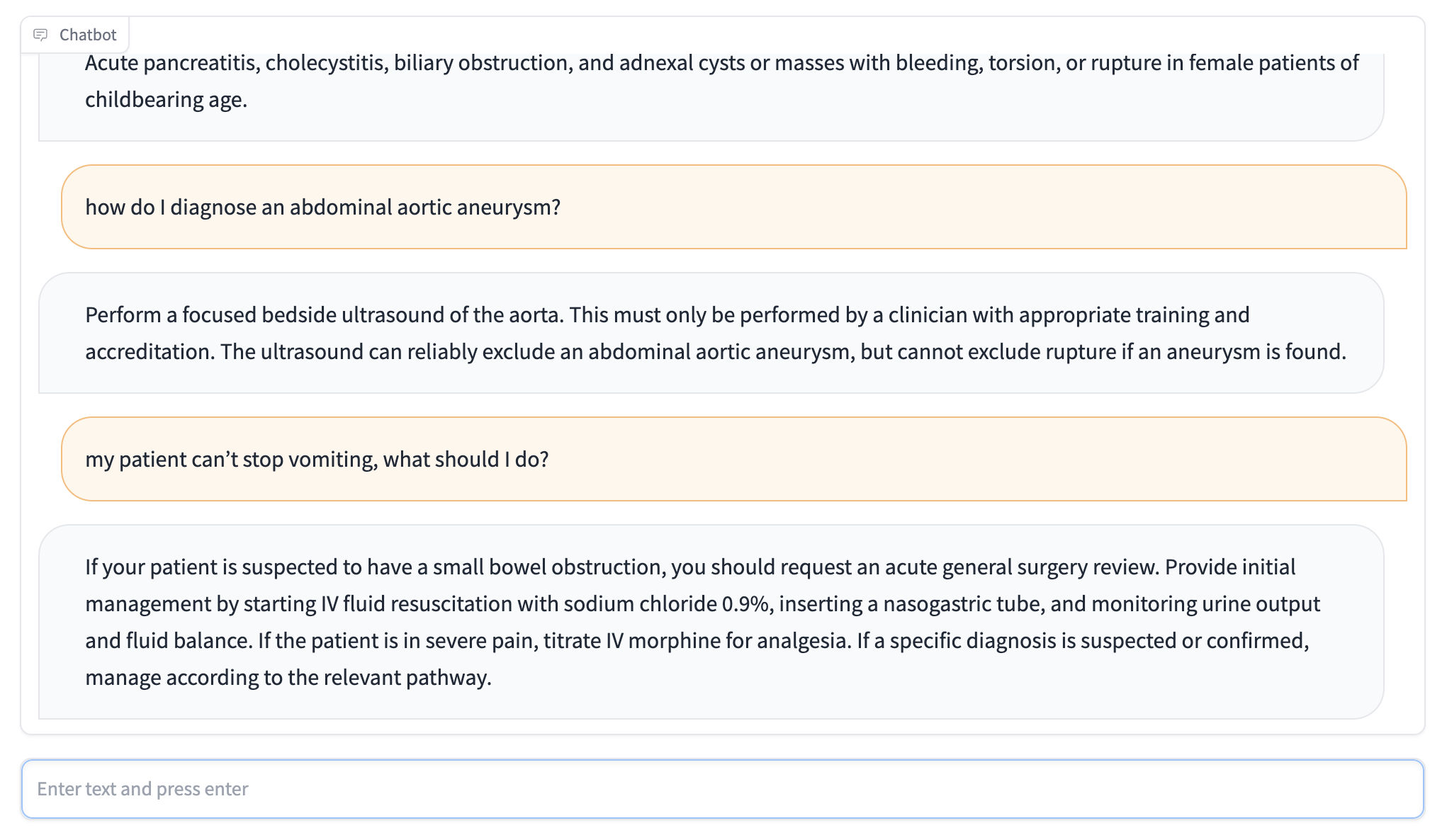The width and height of the screenshot is (1447, 840).
Task: Select the user question about diagnosing aortic aneurysm
Action: tap(322, 208)
